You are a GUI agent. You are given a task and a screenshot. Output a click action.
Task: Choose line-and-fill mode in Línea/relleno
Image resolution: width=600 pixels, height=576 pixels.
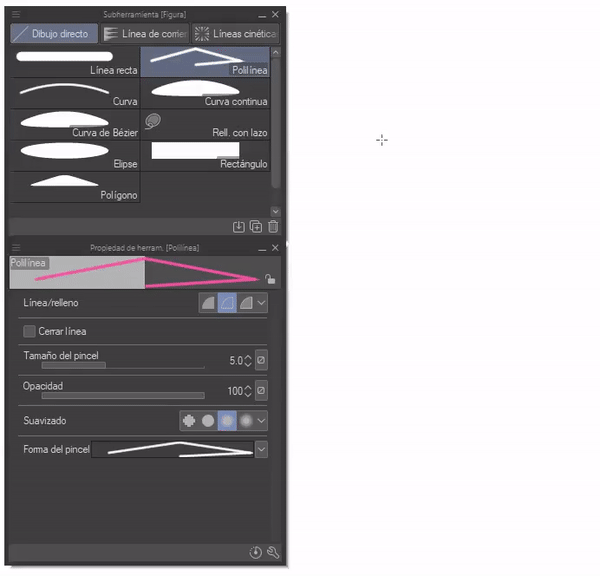click(246, 303)
